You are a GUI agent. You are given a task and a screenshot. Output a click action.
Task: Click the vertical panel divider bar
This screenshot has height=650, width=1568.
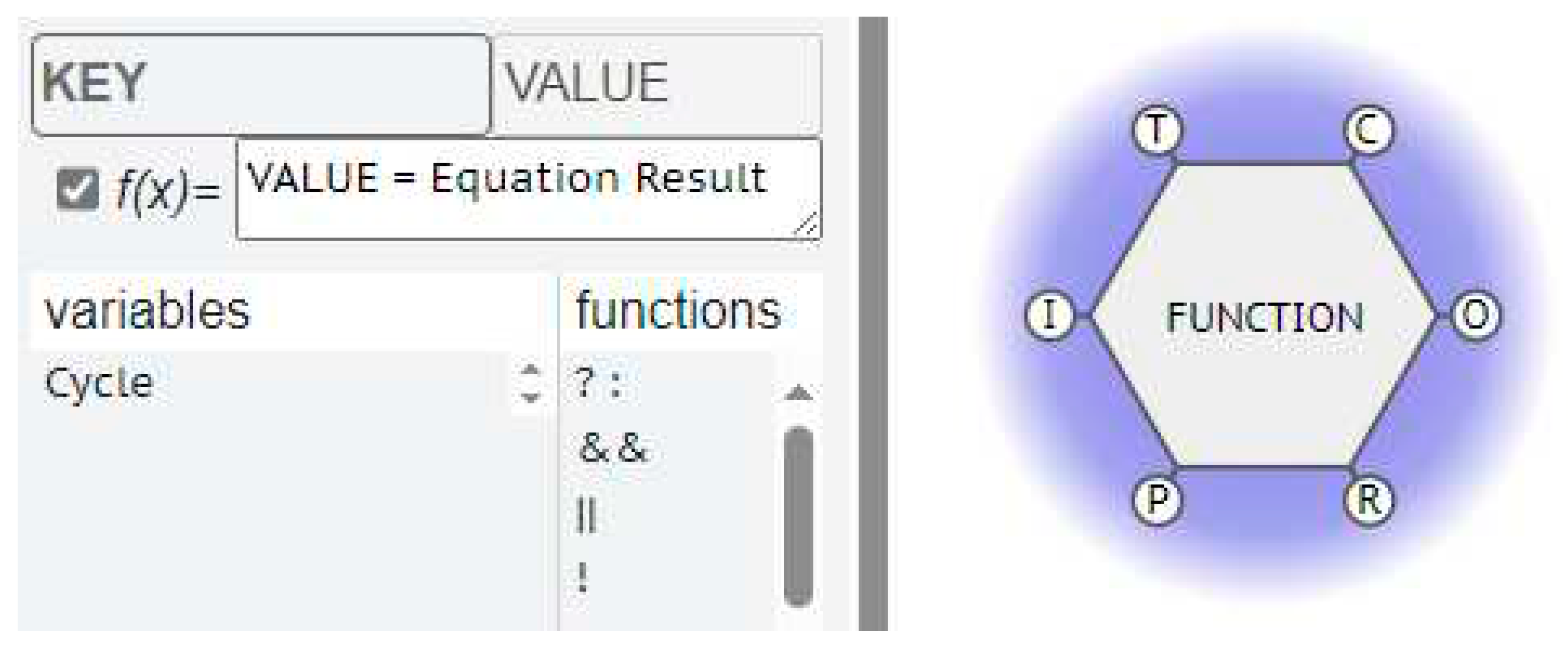click(x=873, y=323)
